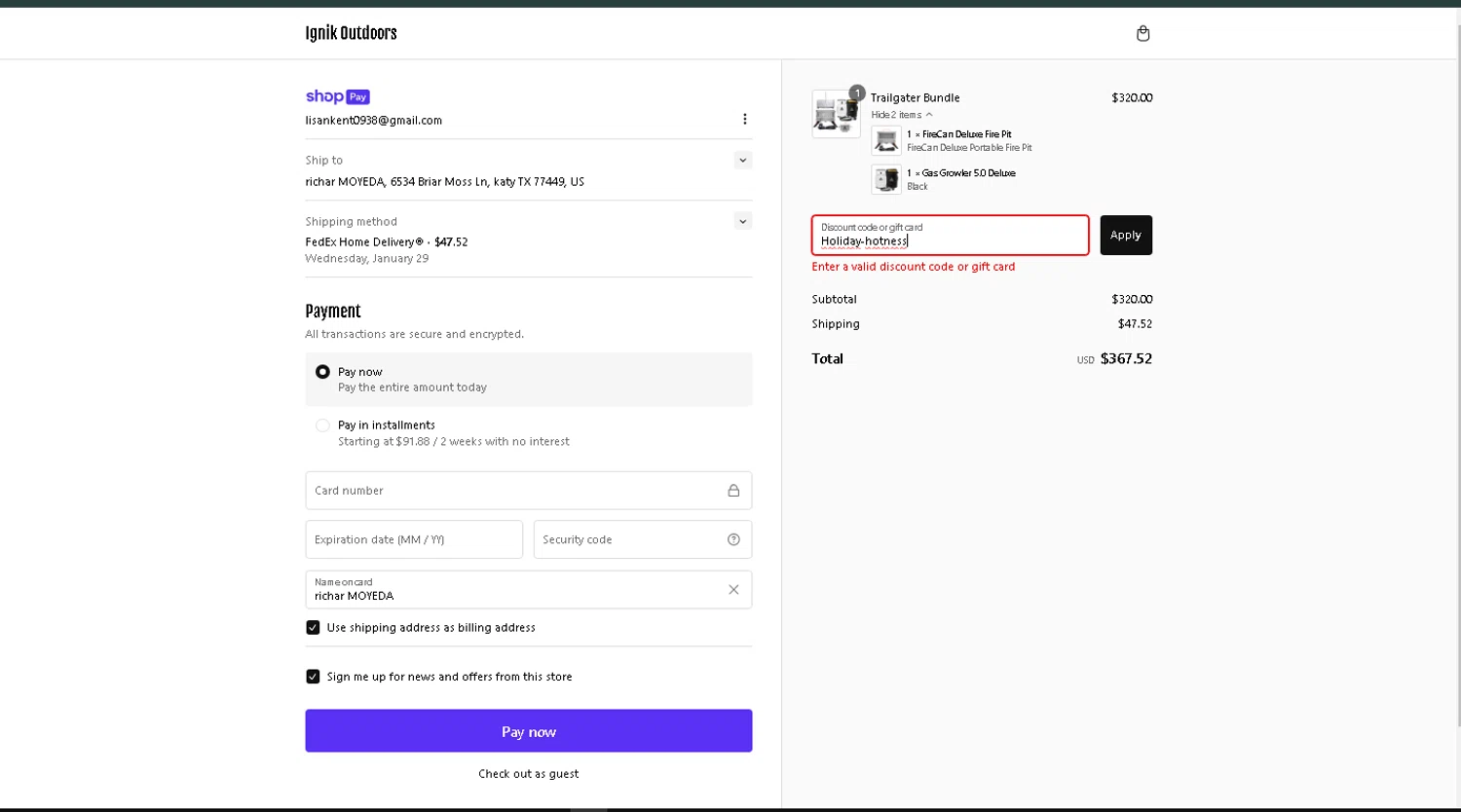1461x812 pixels.
Task: Click the Subtotal $320.00 value
Action: pos(1132,299)
